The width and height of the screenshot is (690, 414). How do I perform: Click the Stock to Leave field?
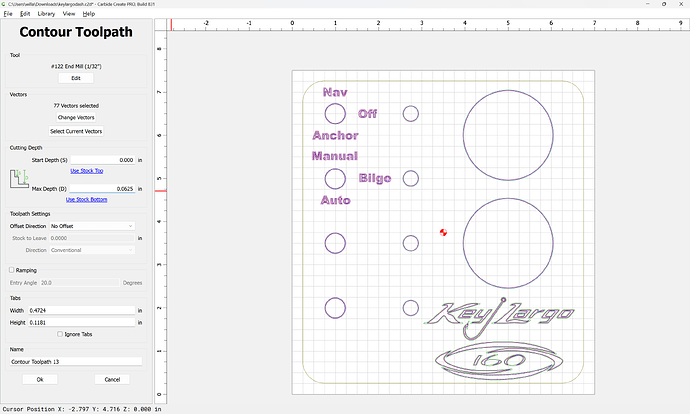click(92, 238)
